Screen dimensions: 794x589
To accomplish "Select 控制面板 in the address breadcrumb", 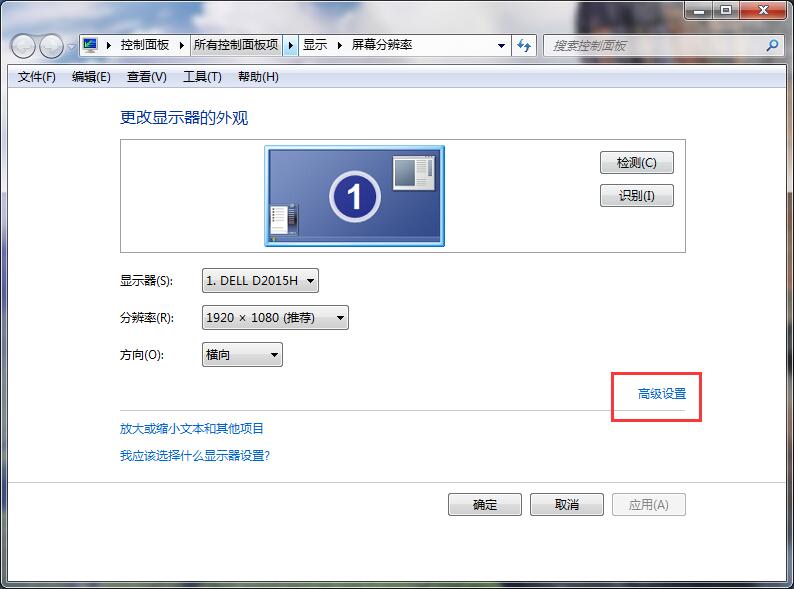I will click(145, 45).
